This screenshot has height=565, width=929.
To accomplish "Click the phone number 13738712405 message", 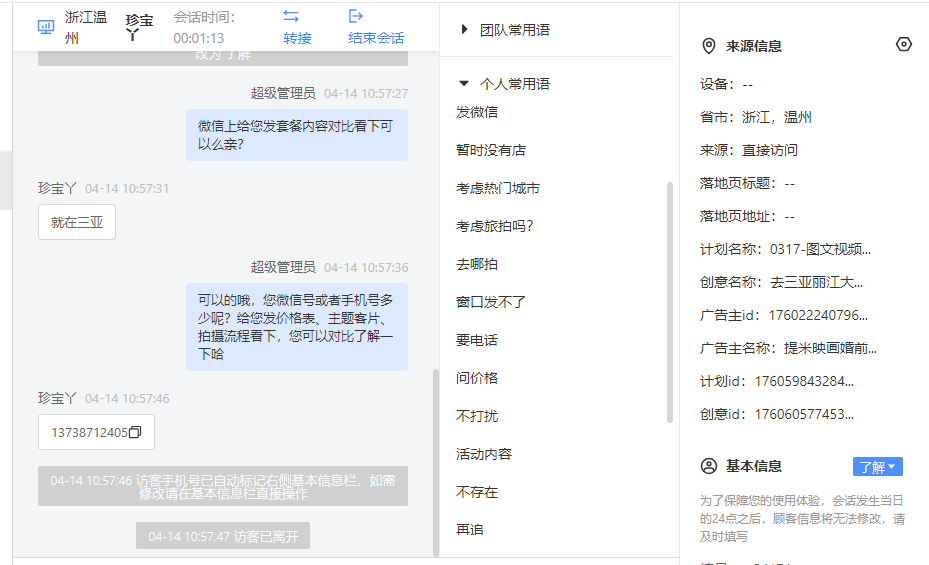I will (x=97, y=432).
